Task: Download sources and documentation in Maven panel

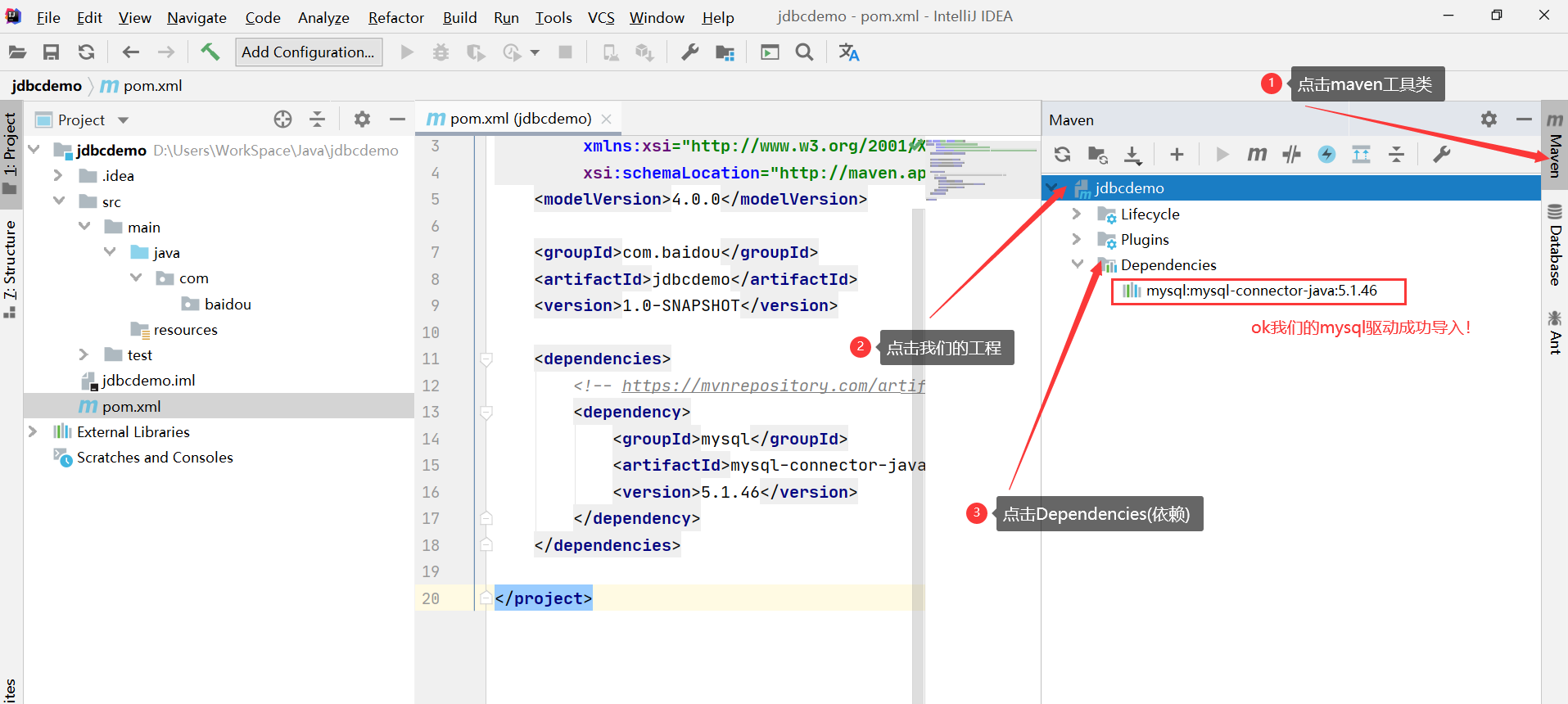Action: tap(1132, 154)
